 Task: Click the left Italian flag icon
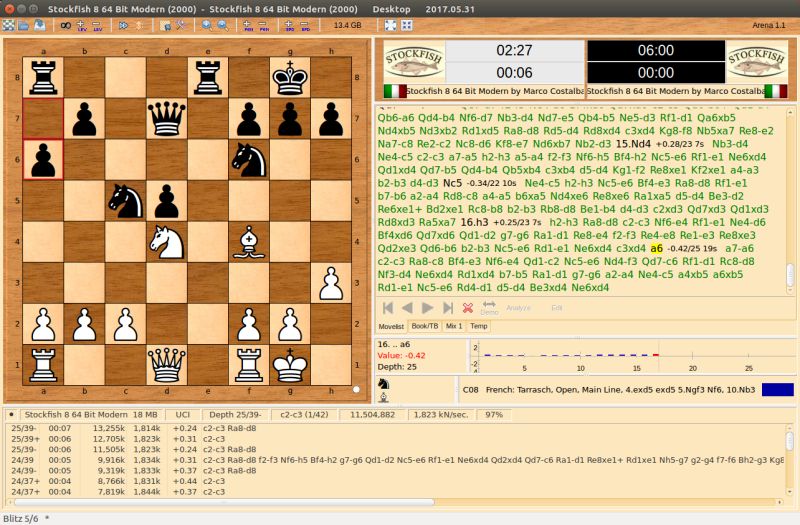[395, 91]
